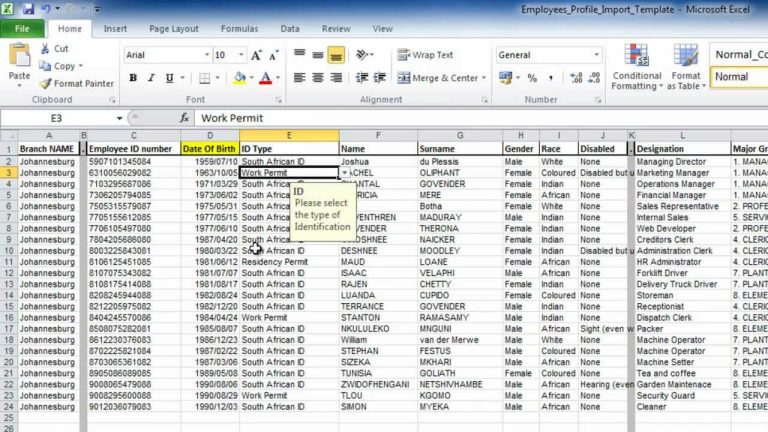This screenshot has height=432, width=768.
Task: Click the font color red A swatch
Action: pyautogui.click(x=265, y=78)
